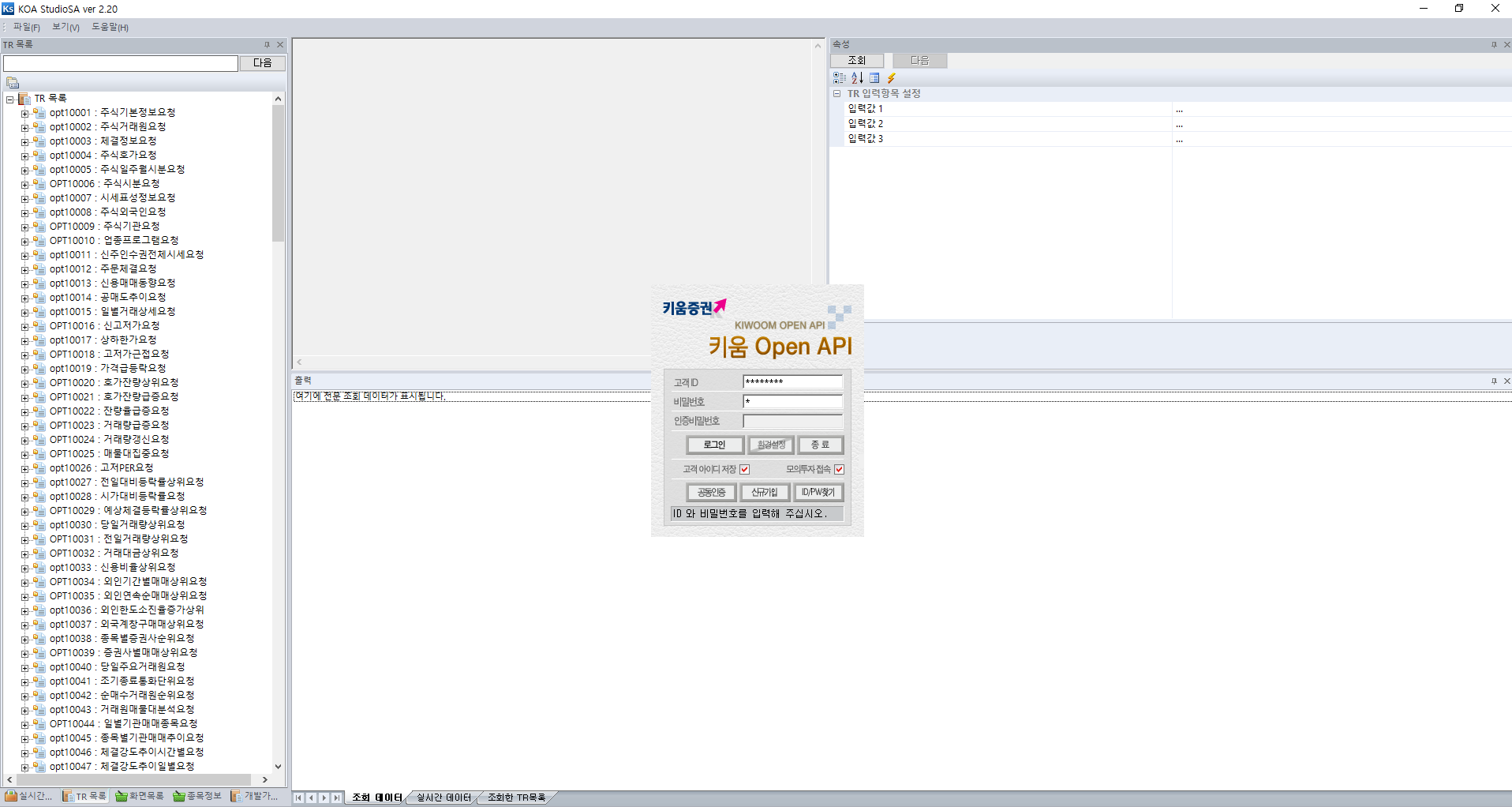Expand OPT10010 업종프로그램요청 node
The width and height of the screenshot is (1512, 807).
point(24,242)
